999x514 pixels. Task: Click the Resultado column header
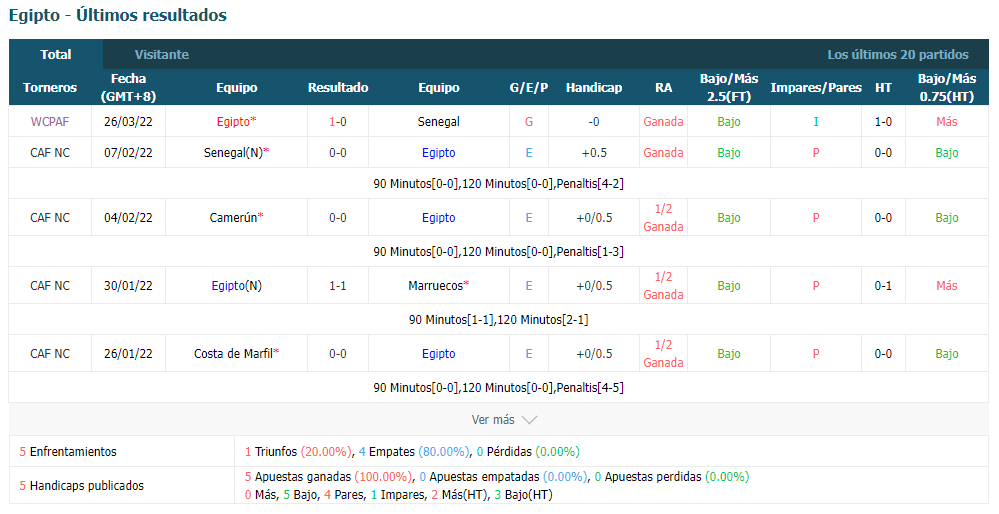point(338,87)
